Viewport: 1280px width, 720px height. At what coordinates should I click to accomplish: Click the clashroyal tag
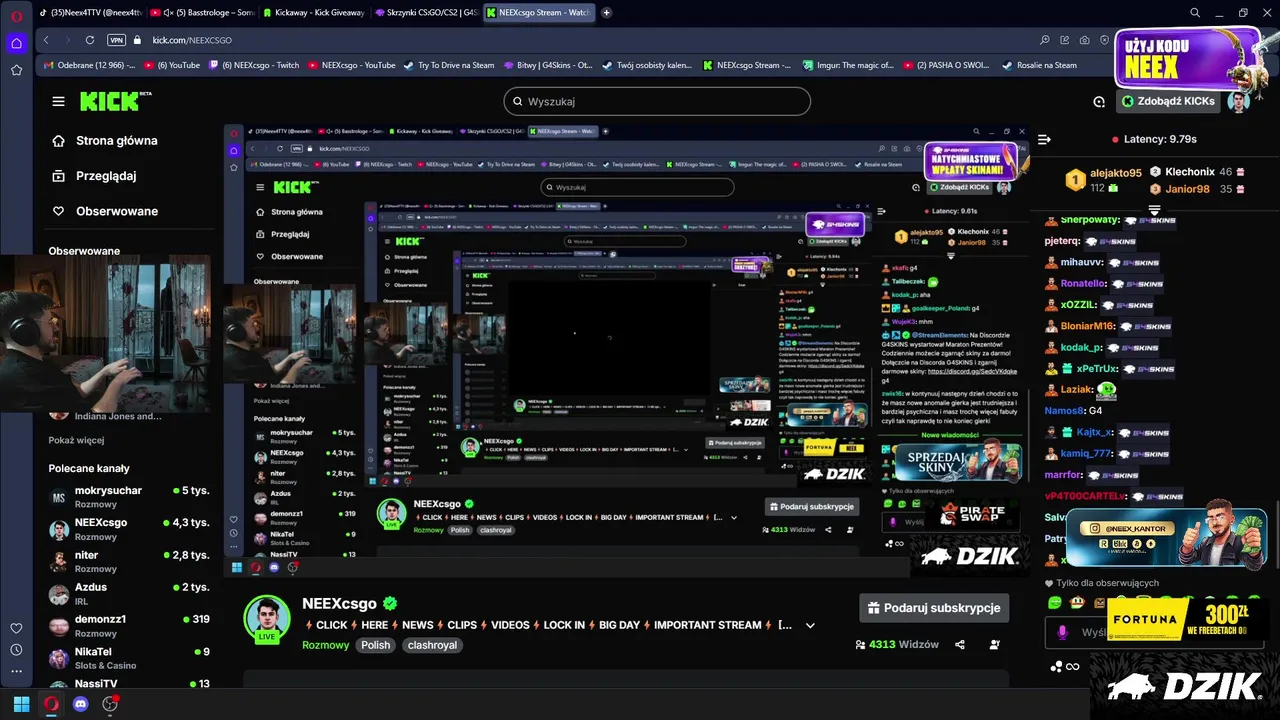pyautogui.click(x=432, y=645)
